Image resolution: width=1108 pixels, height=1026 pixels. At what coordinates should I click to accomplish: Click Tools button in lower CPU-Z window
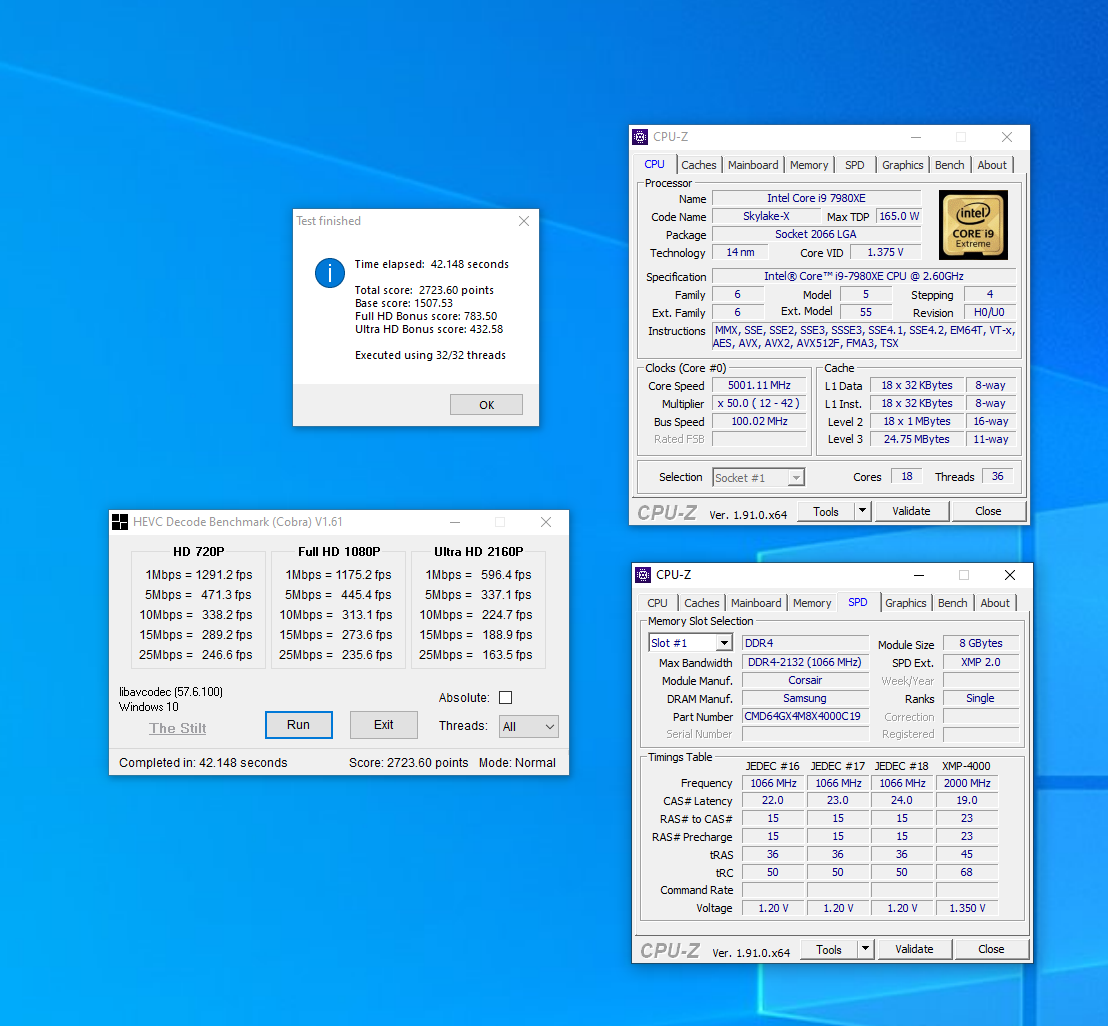(x=828, y=950)
